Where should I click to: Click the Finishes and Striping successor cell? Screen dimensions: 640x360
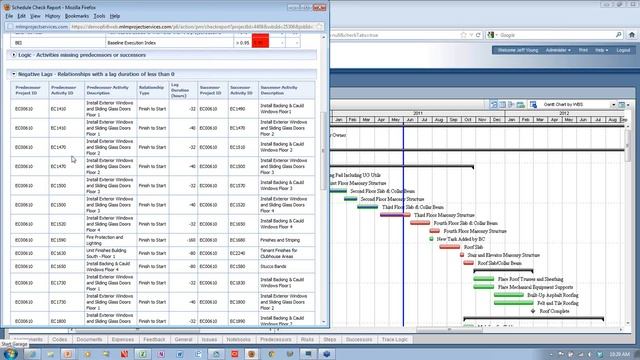[x=287, y=240]
